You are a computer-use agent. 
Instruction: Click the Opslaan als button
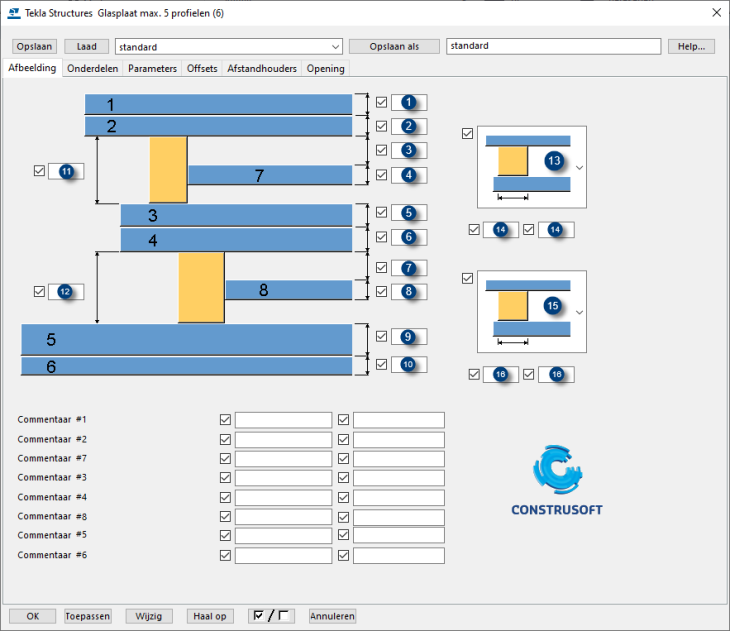[394, 47]
